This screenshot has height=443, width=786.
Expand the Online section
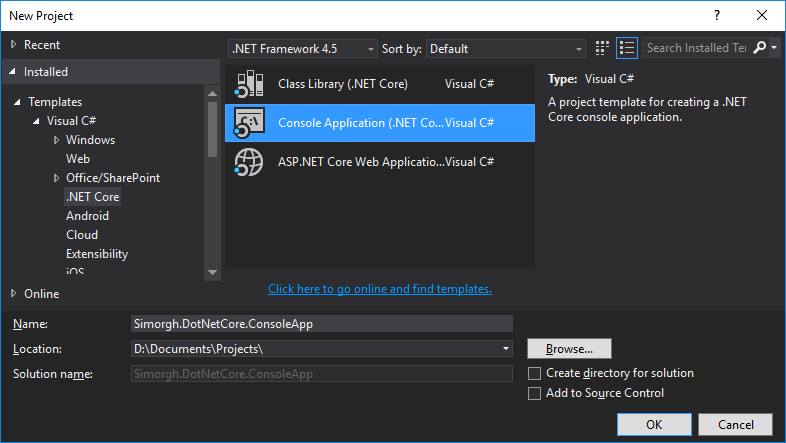(x=14, y=293)
